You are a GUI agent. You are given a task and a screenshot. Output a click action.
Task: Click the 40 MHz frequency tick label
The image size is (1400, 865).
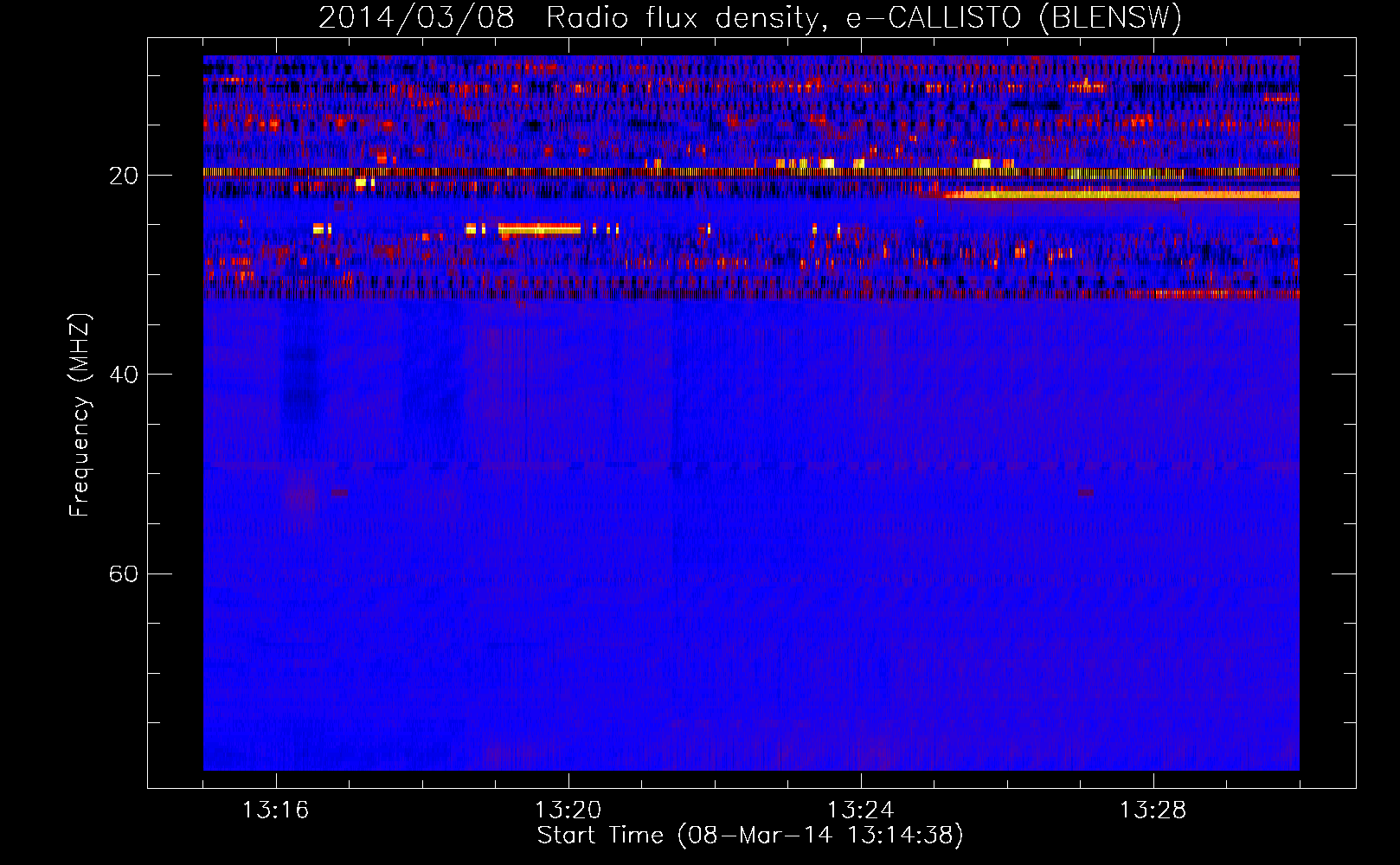[x=124, y=375]
